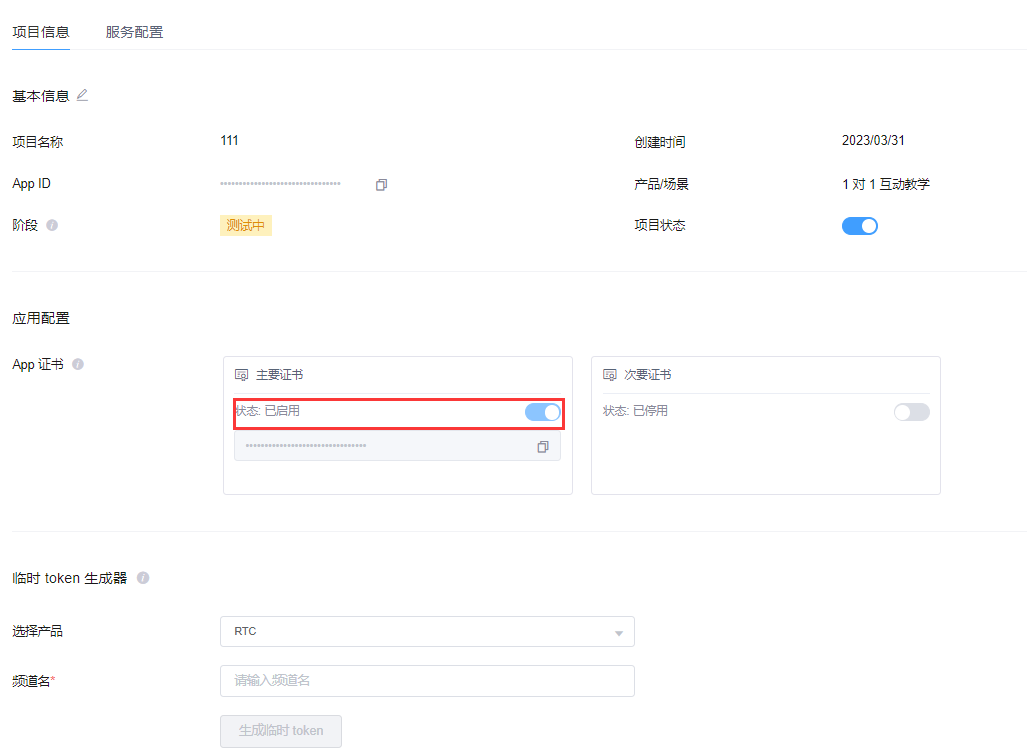The image size is (1027, 754).
Task: Click the 次要证书 certificate icon
Action: click(610, 375)
